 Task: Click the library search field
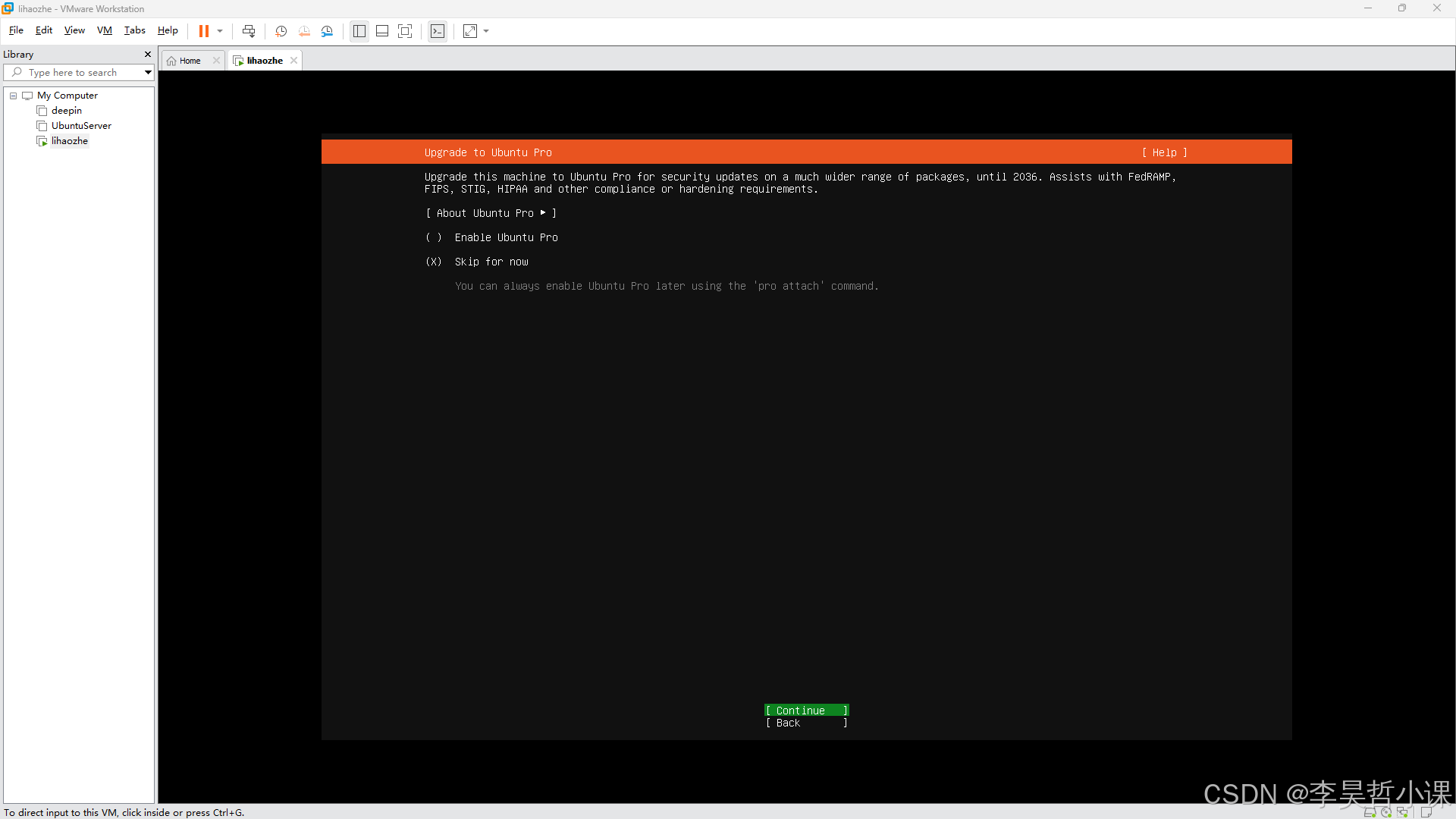[79, 72]
